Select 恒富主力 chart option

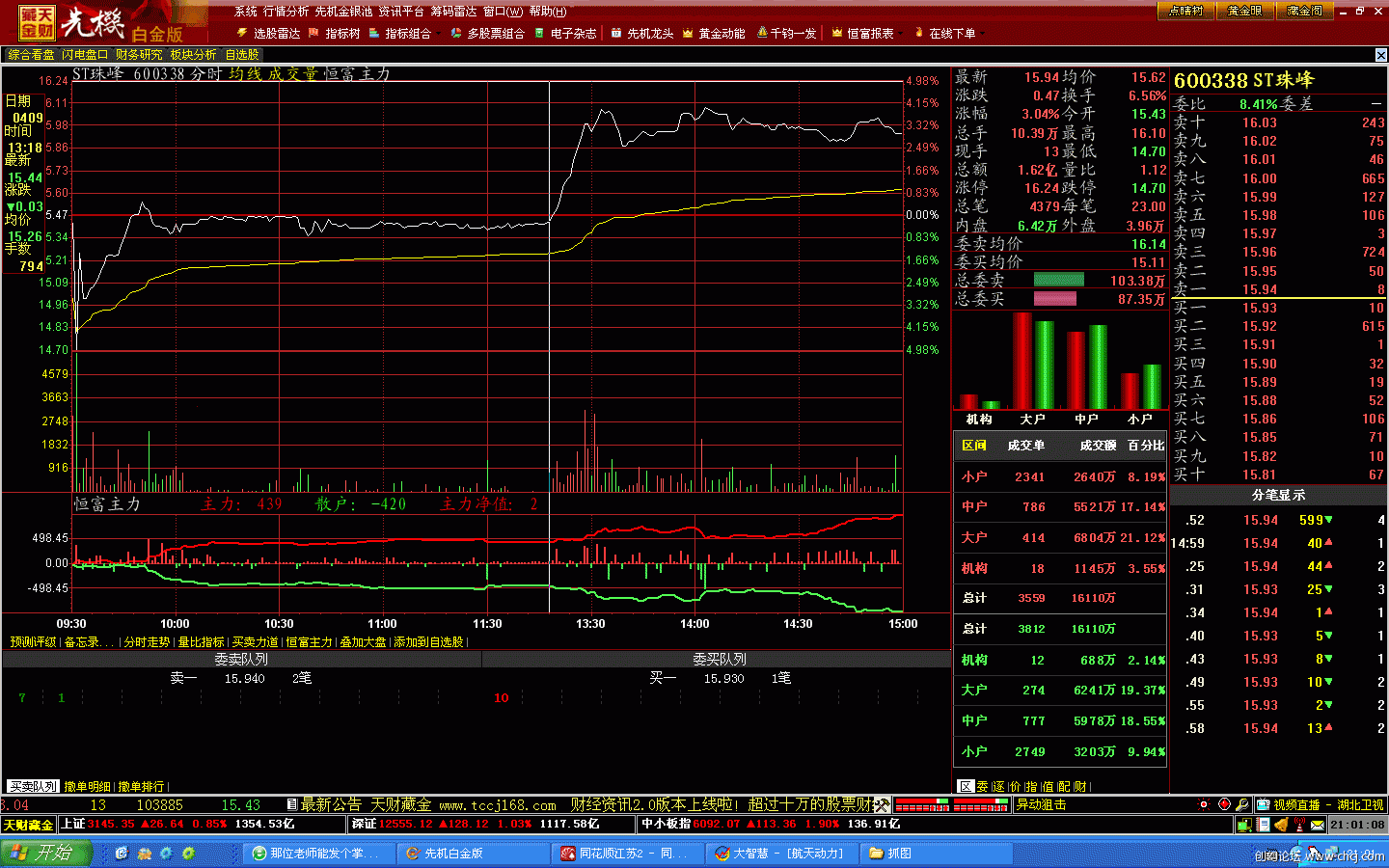point(309,642)
